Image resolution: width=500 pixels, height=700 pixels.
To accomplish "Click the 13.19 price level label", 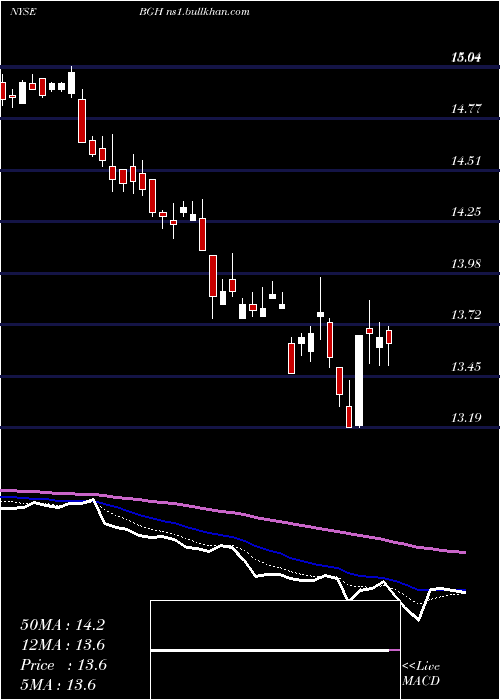I will pyautogui.click(x=467, y=418).
